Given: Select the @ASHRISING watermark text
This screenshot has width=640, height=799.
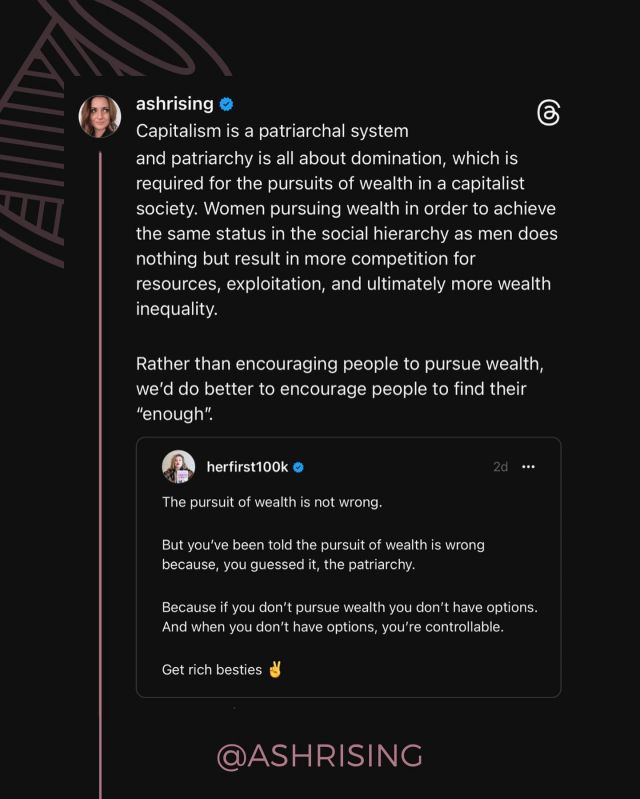Looking at the screenshot, I should click(319, 755).
